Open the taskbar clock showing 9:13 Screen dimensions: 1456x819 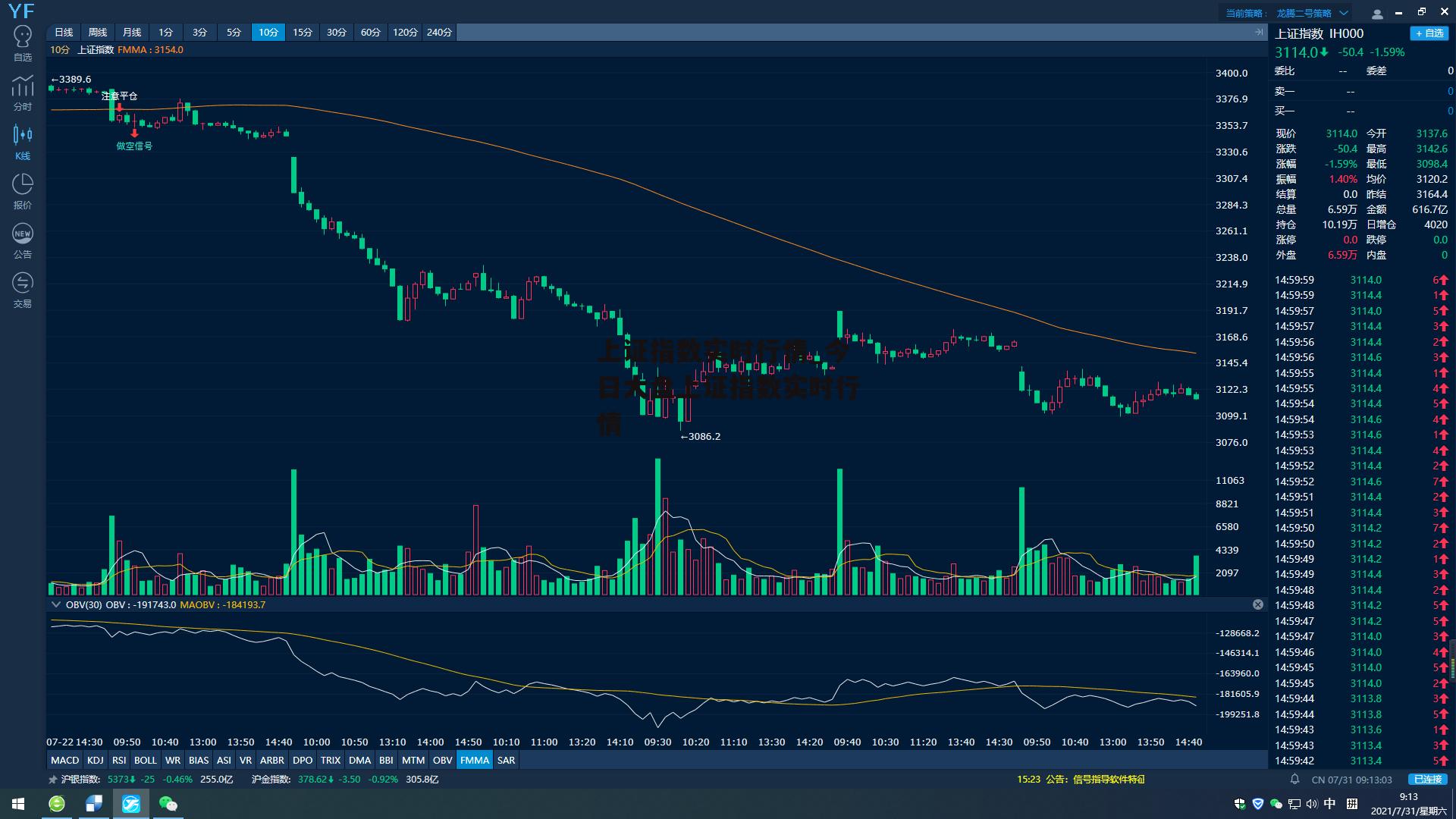click(x=1409, y=804)
